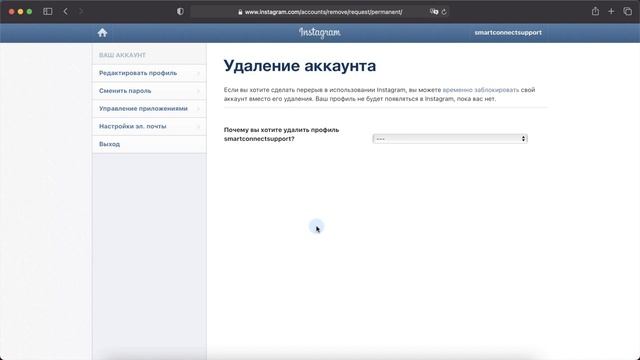Click chevron next to Сменить пароль
Image resolution: width=640 pixels, height=360 pixels.
click(x=199, y=91)
